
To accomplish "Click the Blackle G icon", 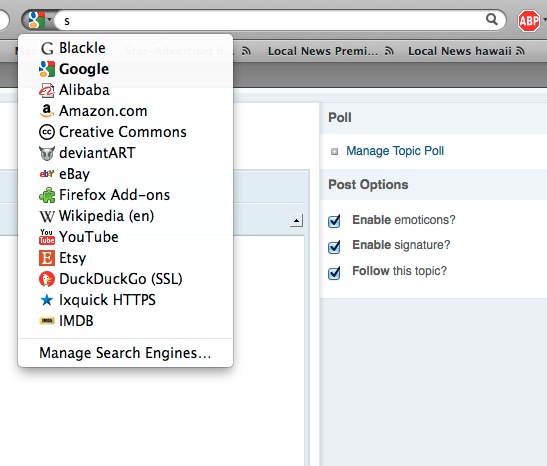I will pyautogui.click(x=47, y=48).
